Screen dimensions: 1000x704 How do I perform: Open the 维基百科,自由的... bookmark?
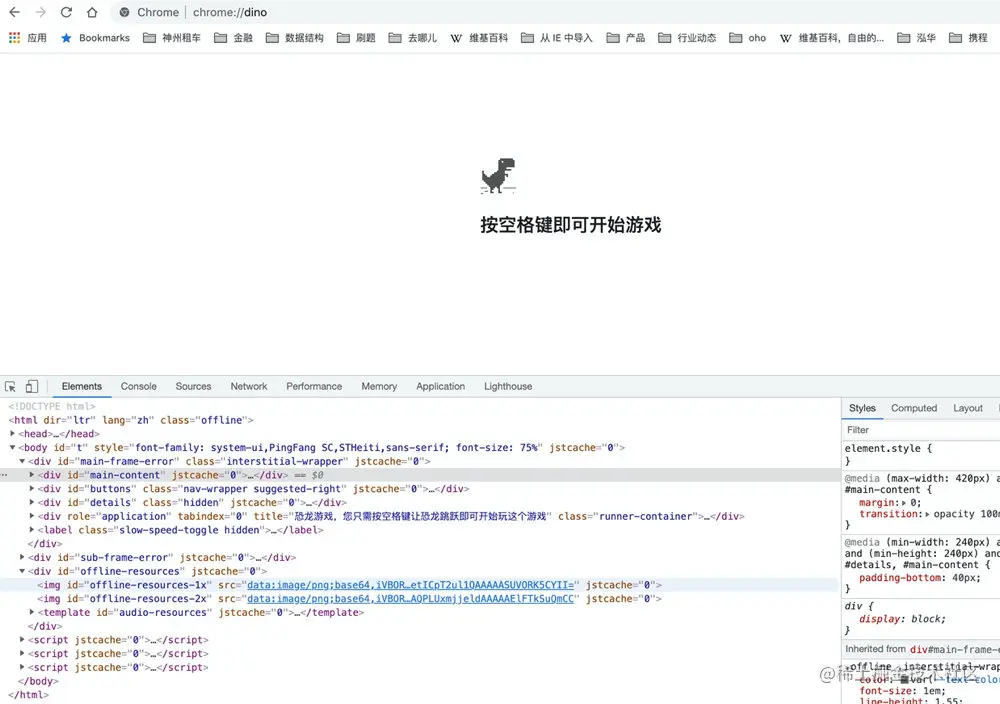click(832, 38)
